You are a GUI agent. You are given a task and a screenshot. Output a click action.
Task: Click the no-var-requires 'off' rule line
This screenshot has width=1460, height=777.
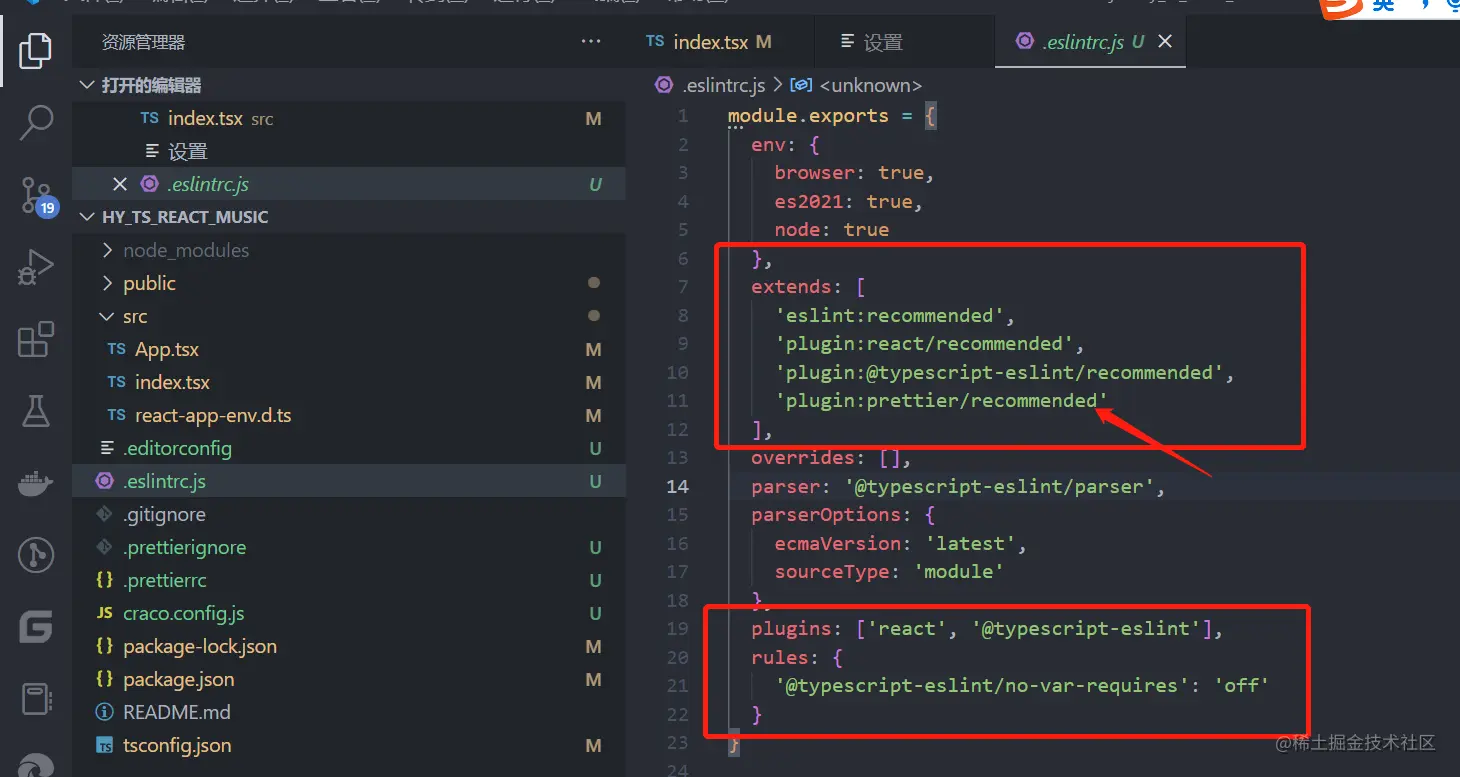coord(1022,685)
